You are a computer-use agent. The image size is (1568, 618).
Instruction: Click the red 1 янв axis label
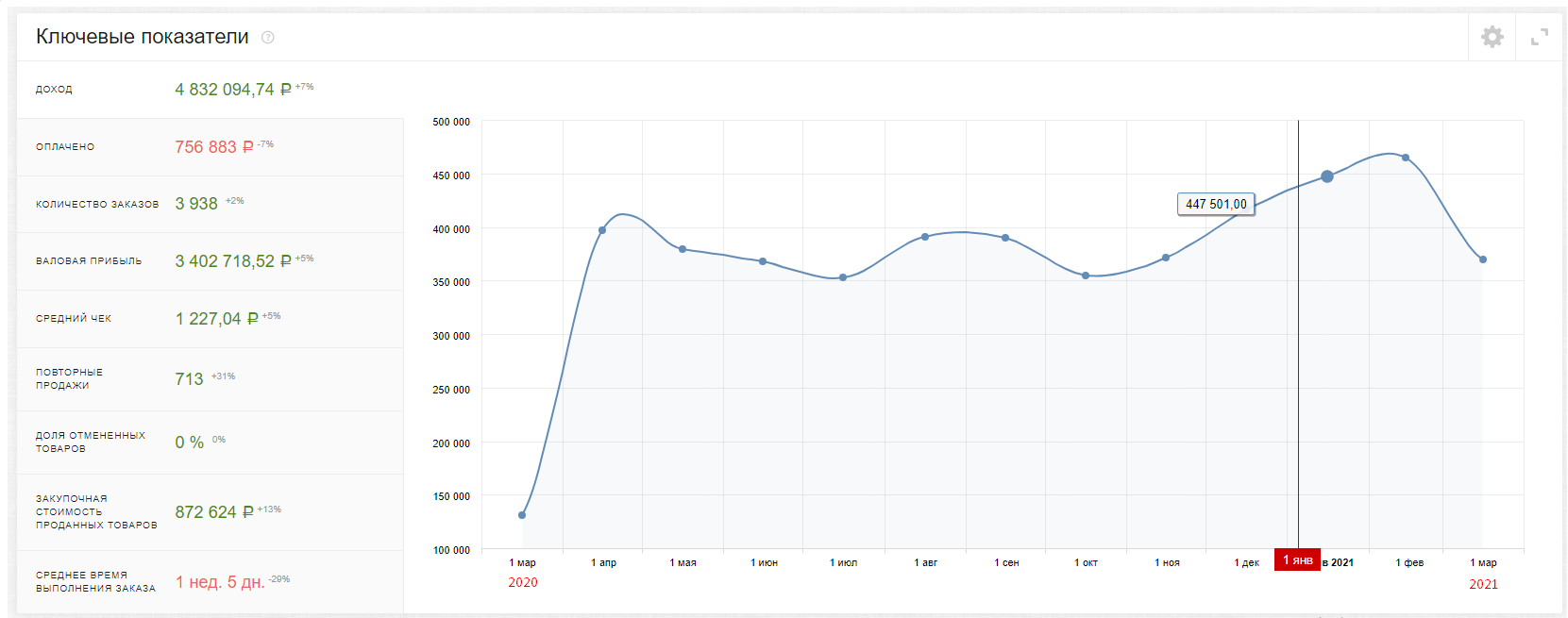1297,560
